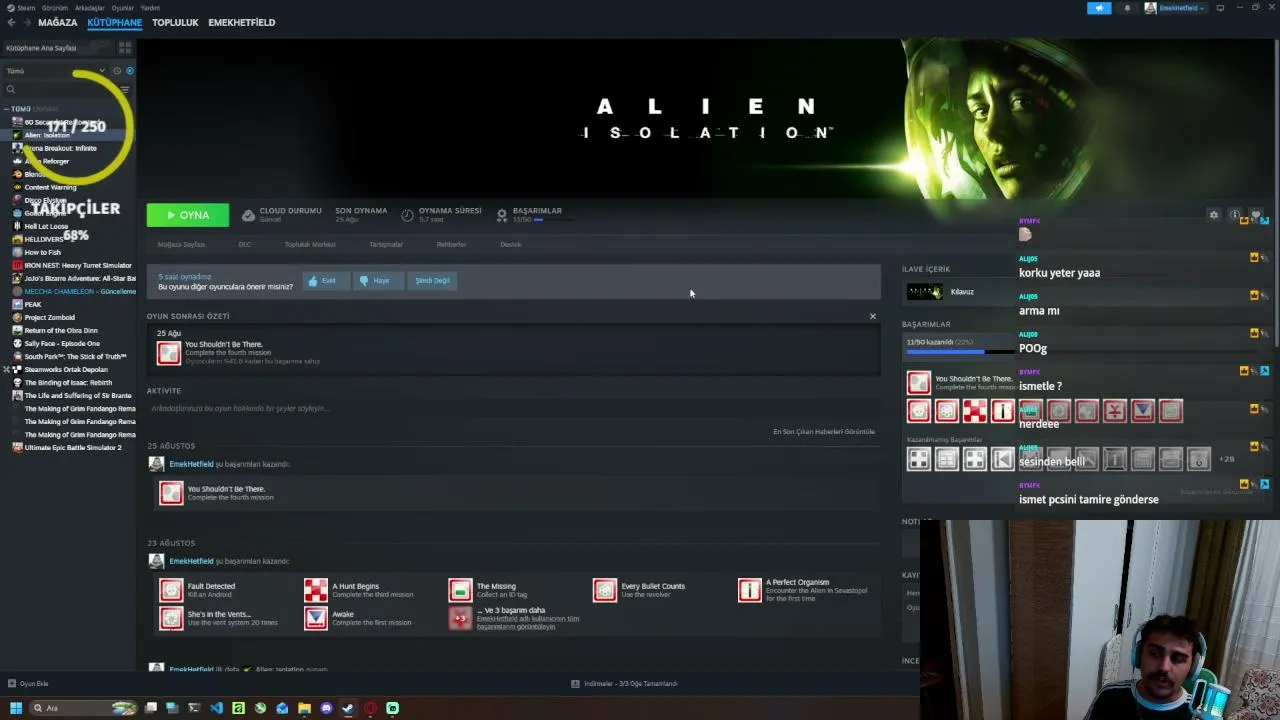This screenshot has width=1280, height=720.
Task: Open the Topluluk Merkezi link
Action: pyautogui.click(x=310, y=244)
